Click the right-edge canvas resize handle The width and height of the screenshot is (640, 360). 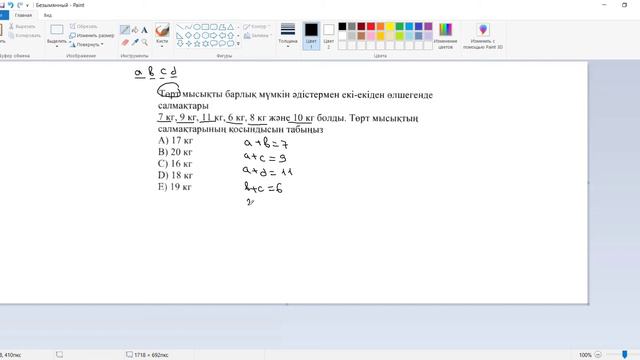tap(588, 182)
